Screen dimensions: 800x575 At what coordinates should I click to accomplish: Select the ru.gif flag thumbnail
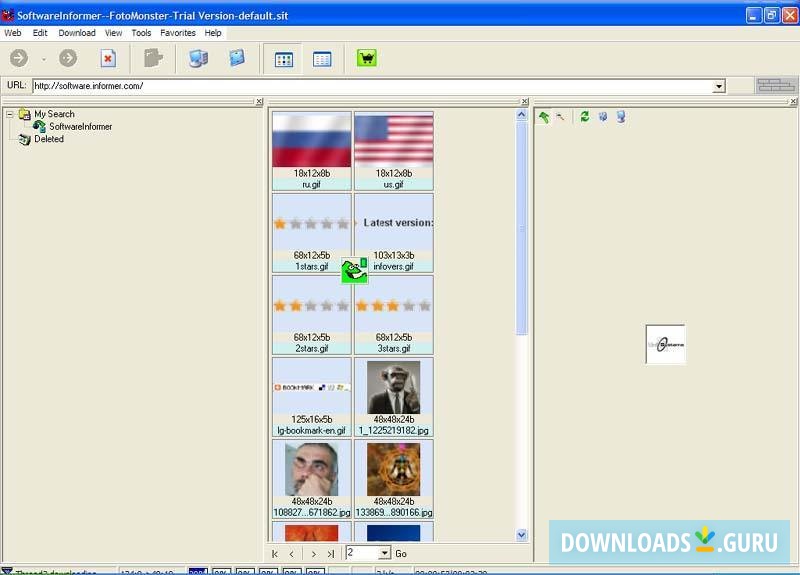[312, 151]
